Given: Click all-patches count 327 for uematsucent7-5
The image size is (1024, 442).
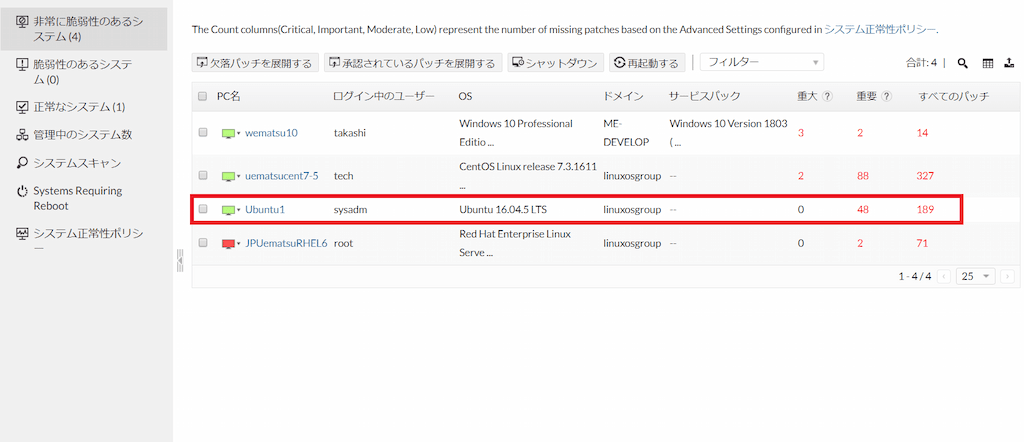Looking at the screenshot, I should (925, 176).
